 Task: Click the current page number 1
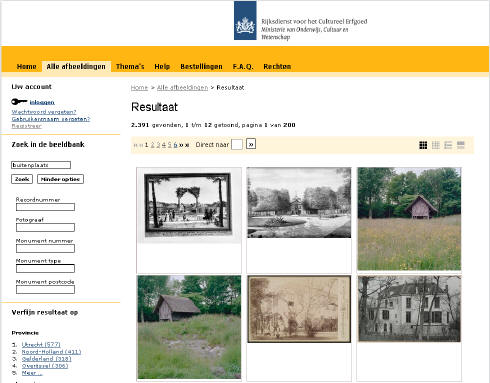point(146,145)
